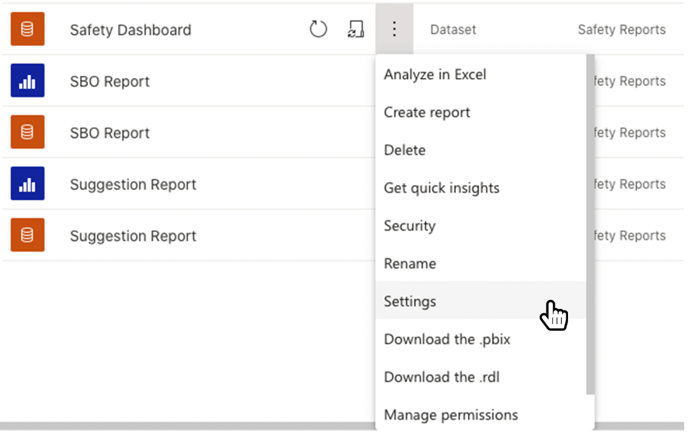Open the Safety Dashboard dataset name
The height and width of the screenshot is (438, 688).
coord(131,30)
